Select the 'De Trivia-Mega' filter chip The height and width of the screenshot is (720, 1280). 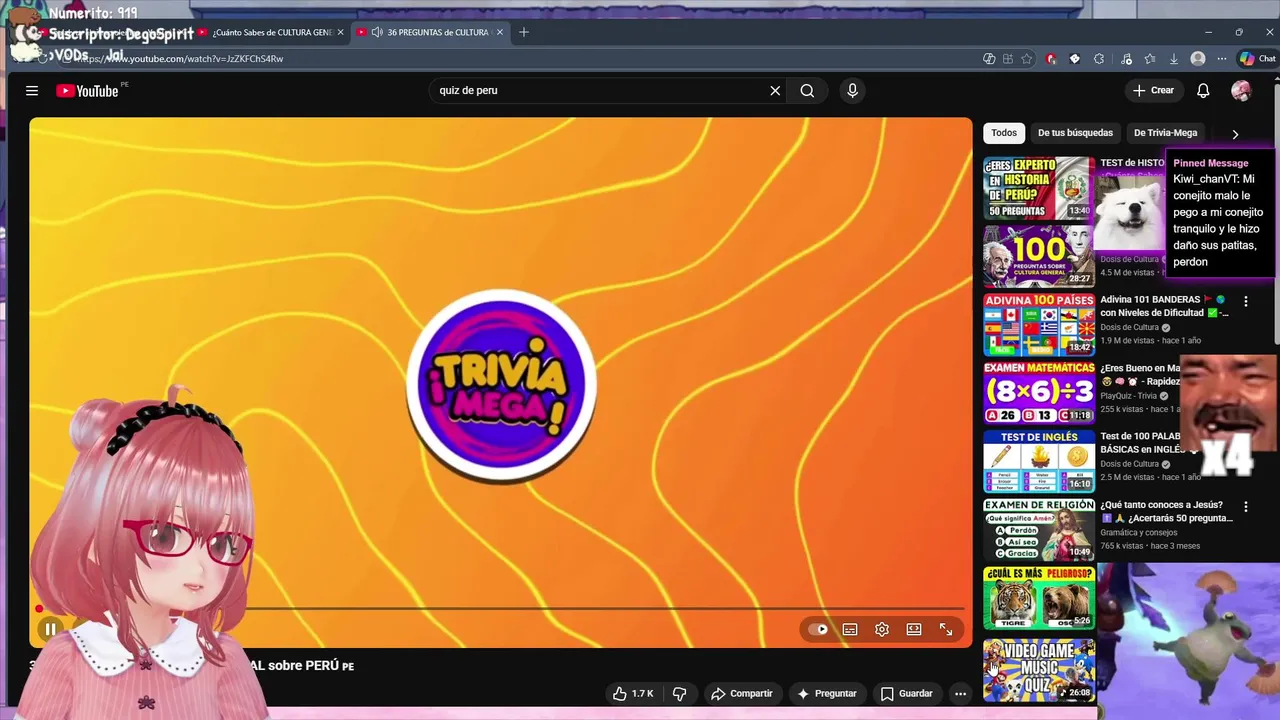click(x=1165, y=133)
